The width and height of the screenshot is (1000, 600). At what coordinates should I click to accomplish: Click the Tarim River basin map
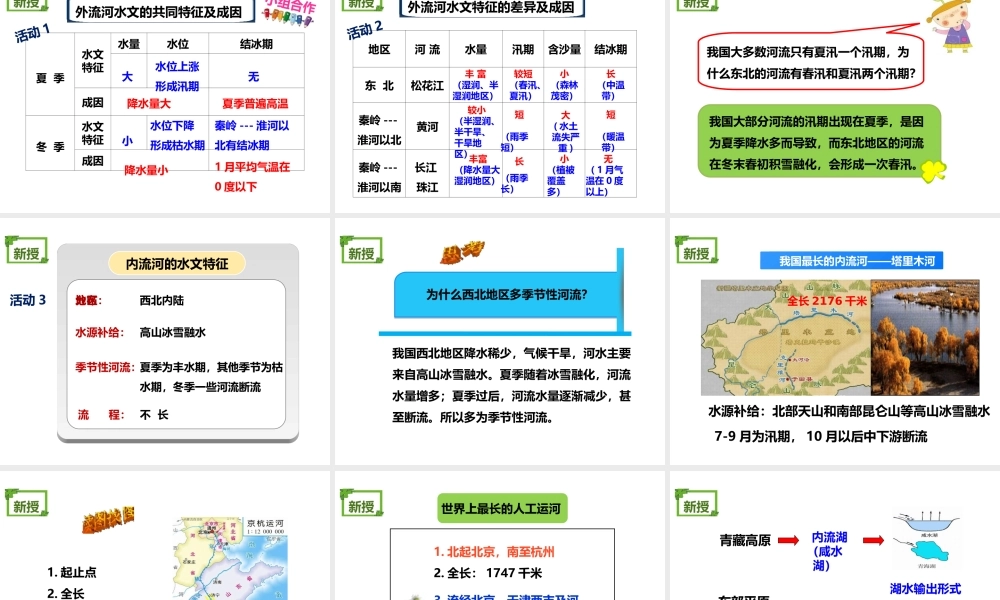786,337
